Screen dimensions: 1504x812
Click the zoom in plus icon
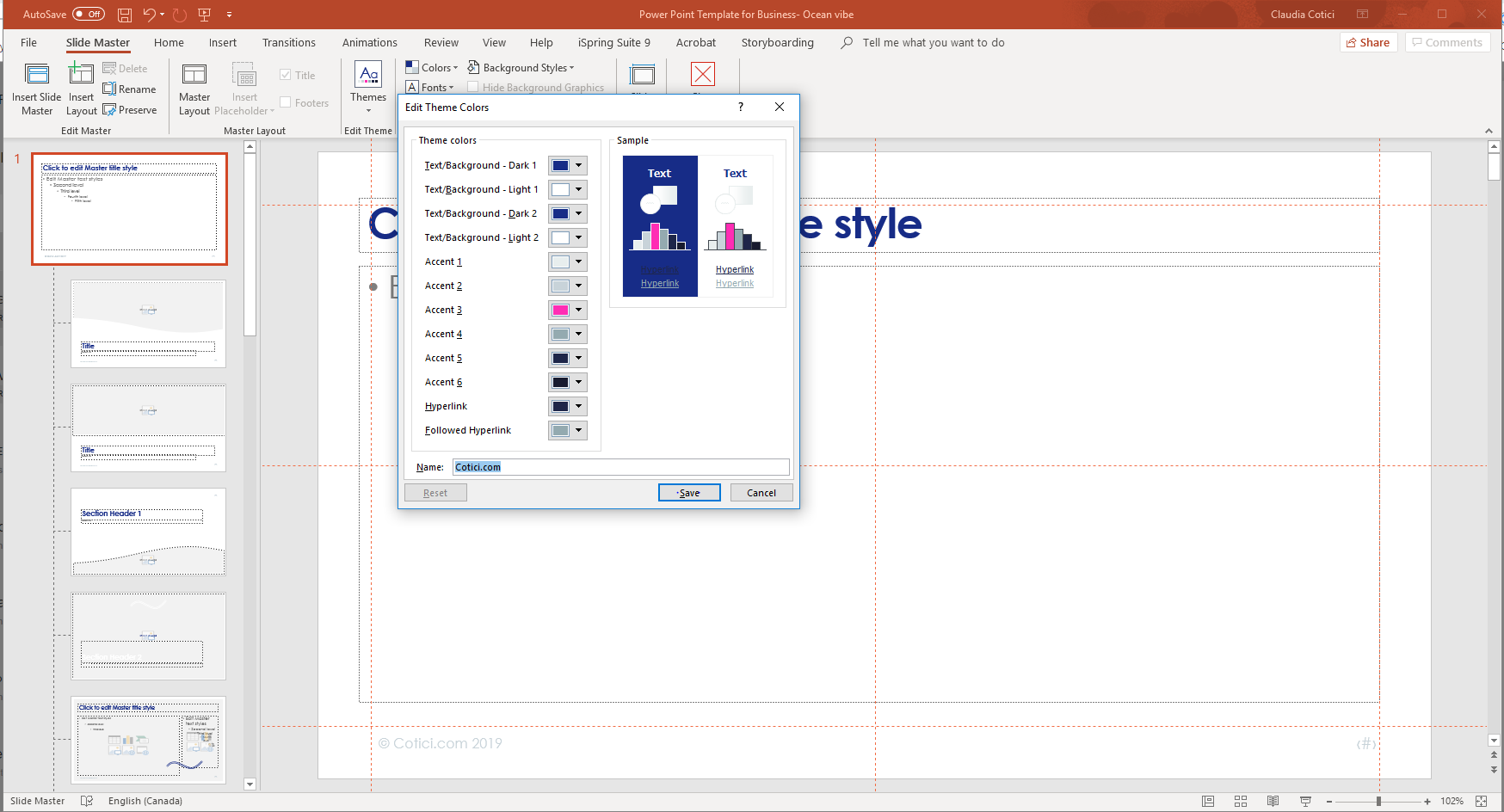[1427, 801]
